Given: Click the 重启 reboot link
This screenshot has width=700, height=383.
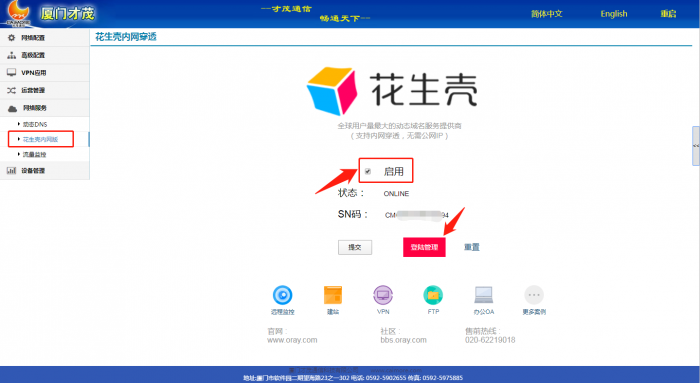Looking at the screenshot, I should click(668, 14).
